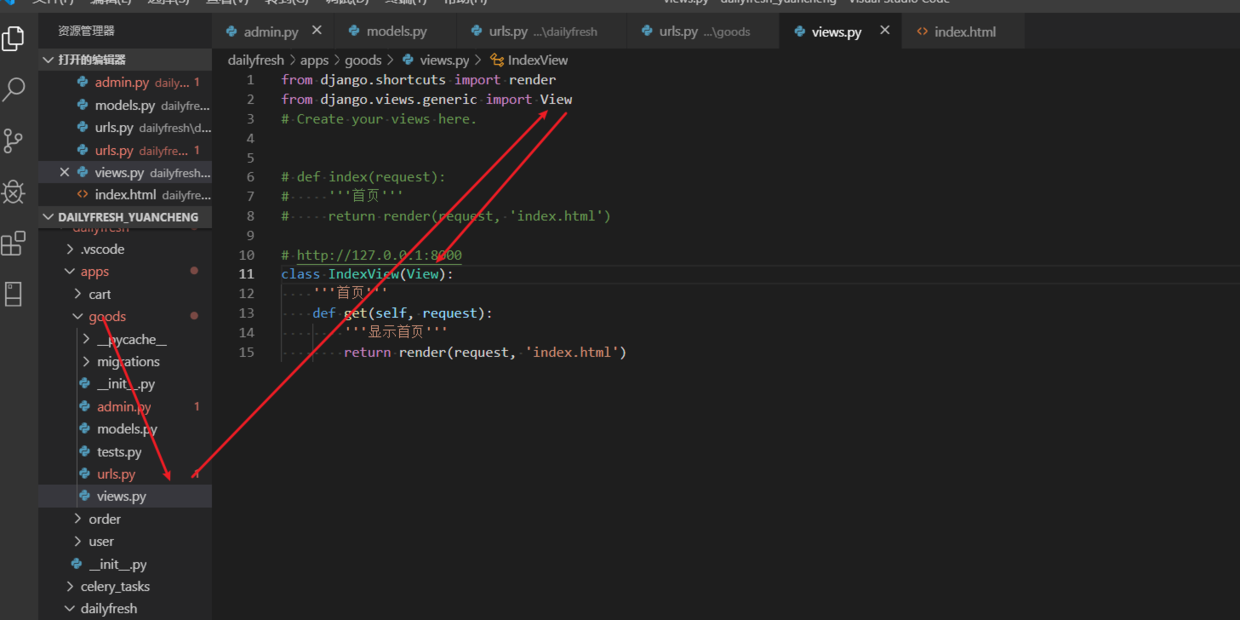Open the Search view in activity bar
The width and height of the screenshot is (1240, 620).
click(x=14, y=89)
